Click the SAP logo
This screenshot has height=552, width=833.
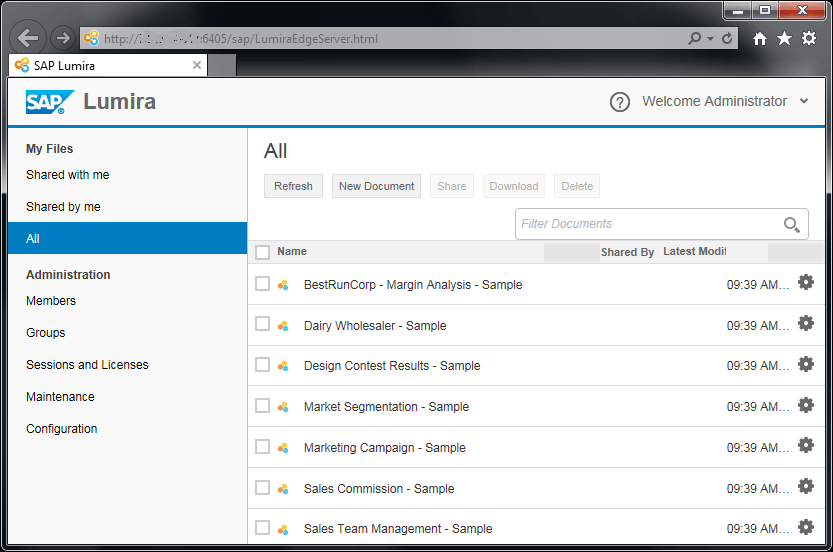pos(50,102)
